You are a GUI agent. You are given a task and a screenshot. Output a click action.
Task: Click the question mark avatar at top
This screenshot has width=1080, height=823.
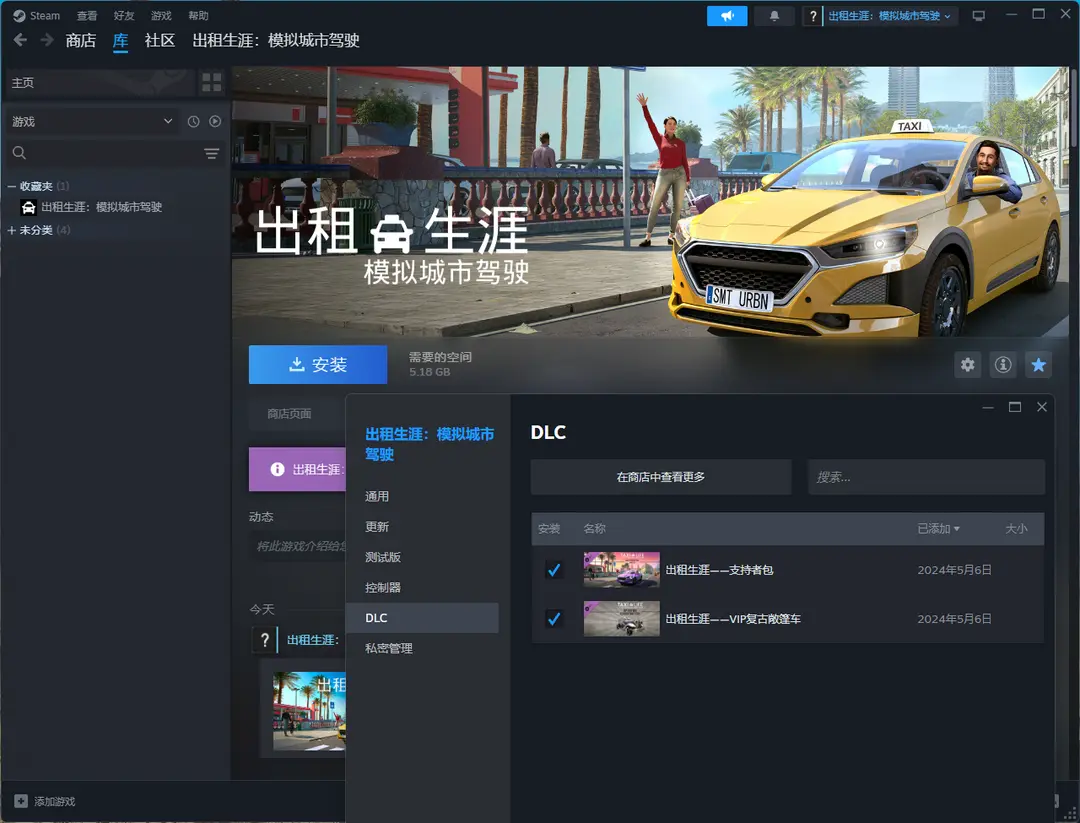[813, 16]
